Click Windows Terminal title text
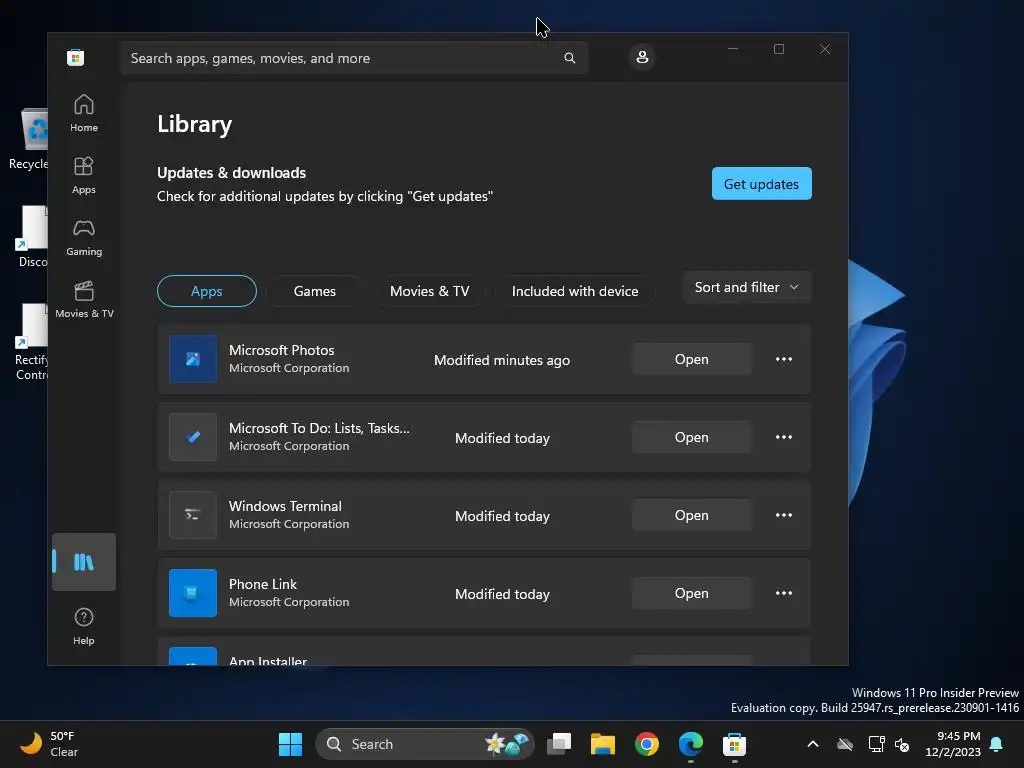The image size is (1024, 768). (285, 506)
